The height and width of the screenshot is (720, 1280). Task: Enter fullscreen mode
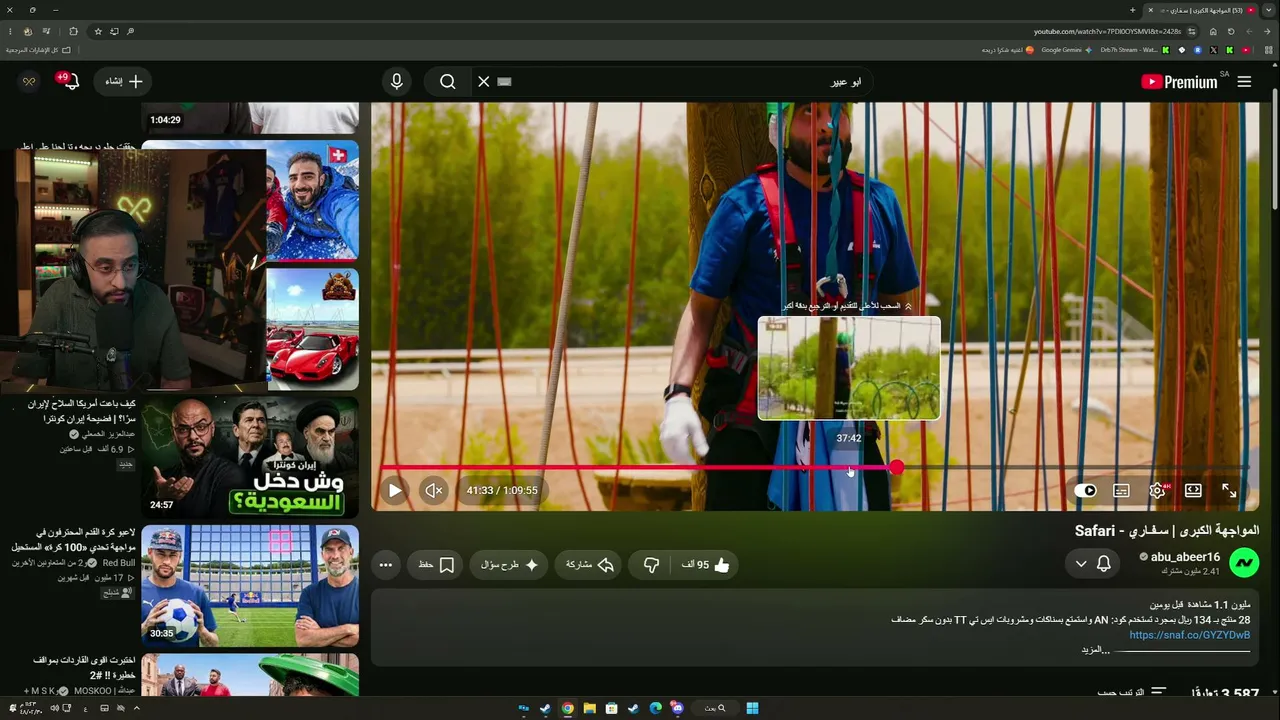(1229, 490)
